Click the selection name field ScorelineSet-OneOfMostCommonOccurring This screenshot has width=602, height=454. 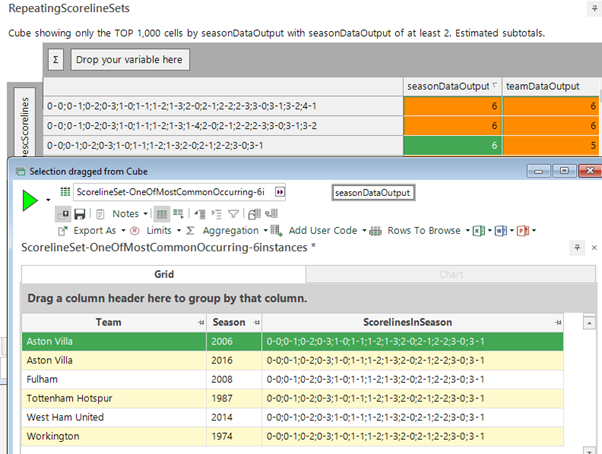tap(174, 192)
